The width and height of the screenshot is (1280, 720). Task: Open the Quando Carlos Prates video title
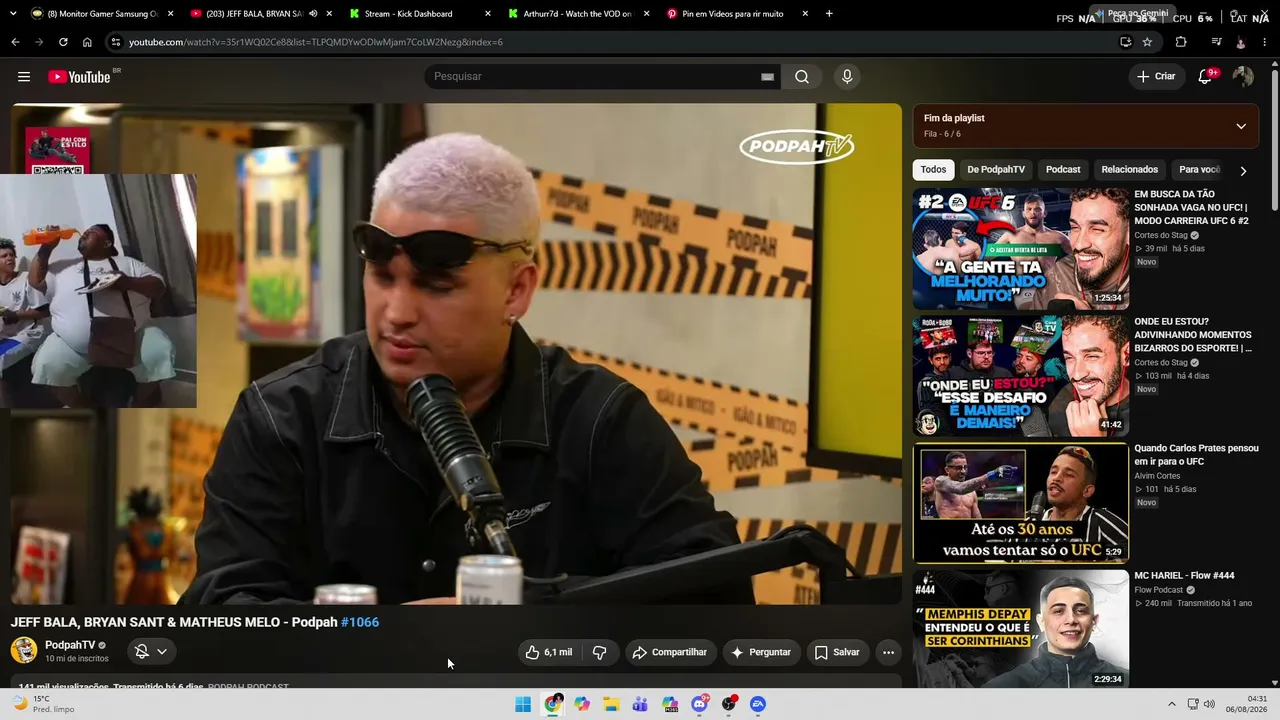1196,454
